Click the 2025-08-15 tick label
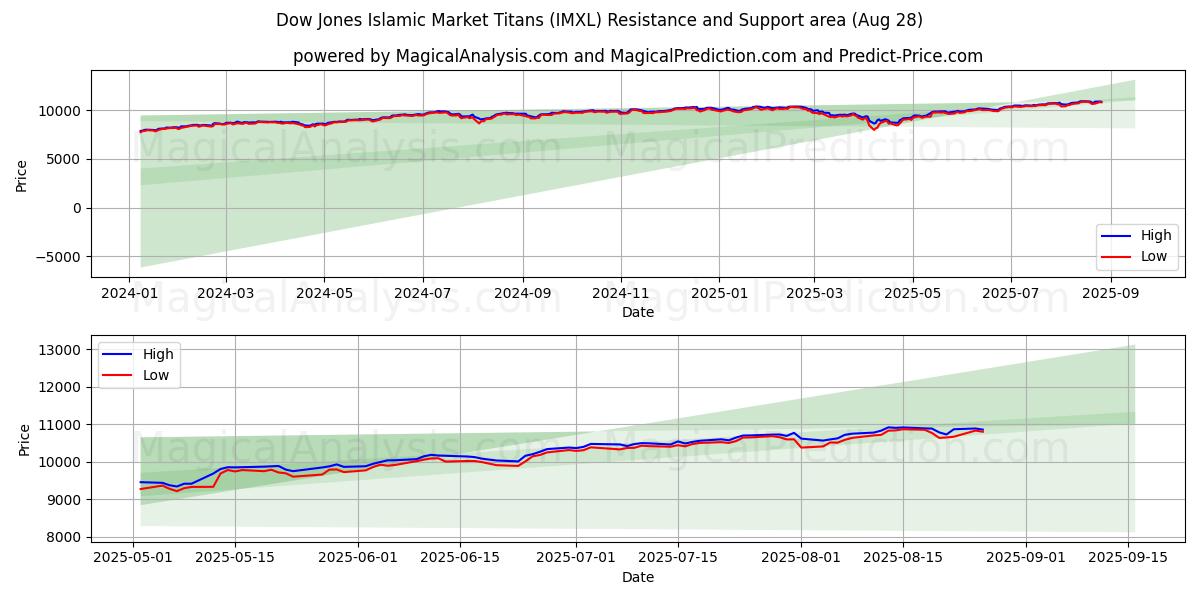This screenshot has width=1200, height=600. [x=903, y=558]
